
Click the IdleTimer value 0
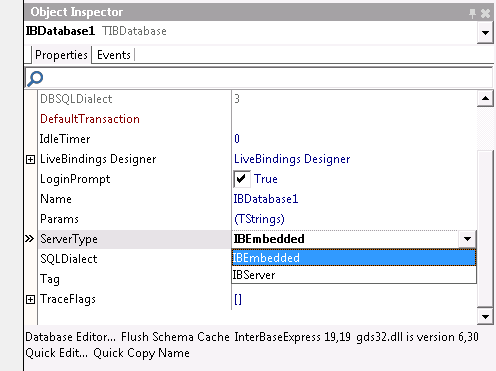(x=237, y=139)
